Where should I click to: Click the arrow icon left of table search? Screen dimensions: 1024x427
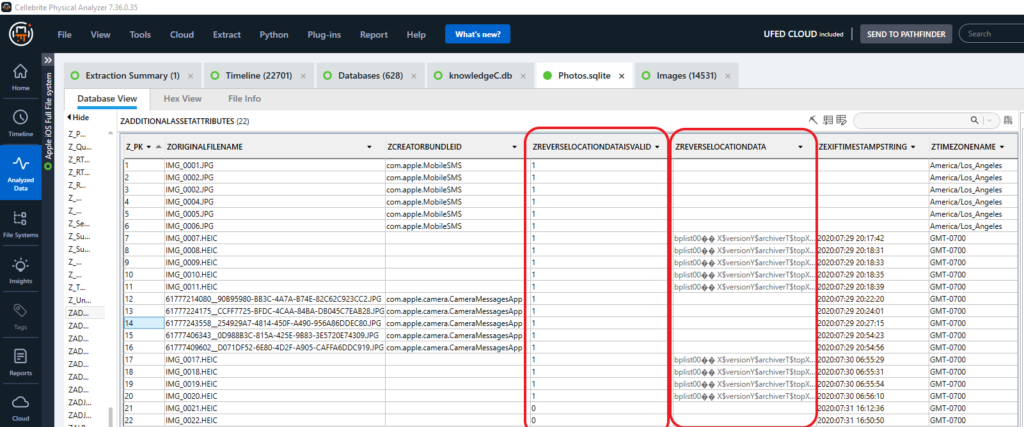(812, 120)
